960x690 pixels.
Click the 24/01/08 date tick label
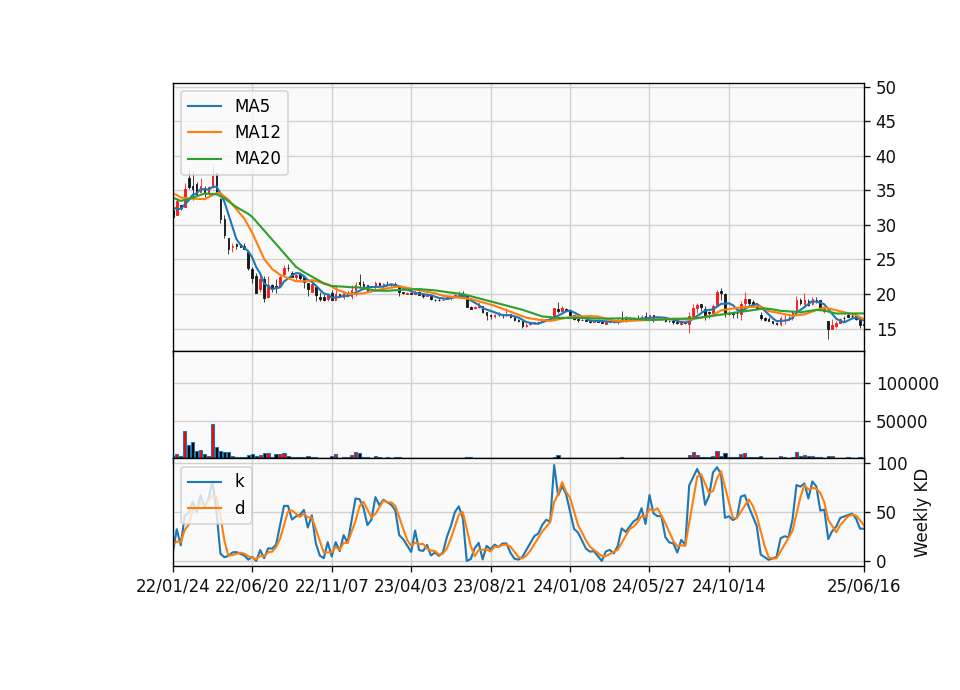[570, 586]
